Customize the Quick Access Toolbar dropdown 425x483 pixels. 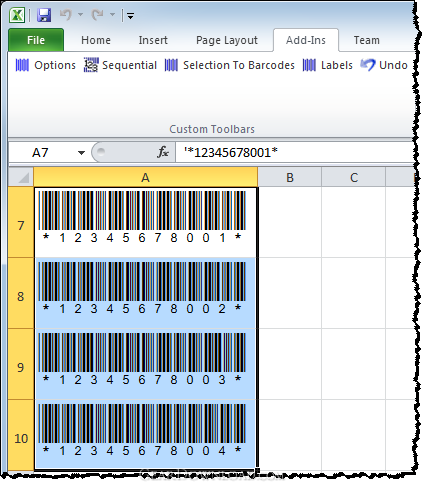(130, 15)
